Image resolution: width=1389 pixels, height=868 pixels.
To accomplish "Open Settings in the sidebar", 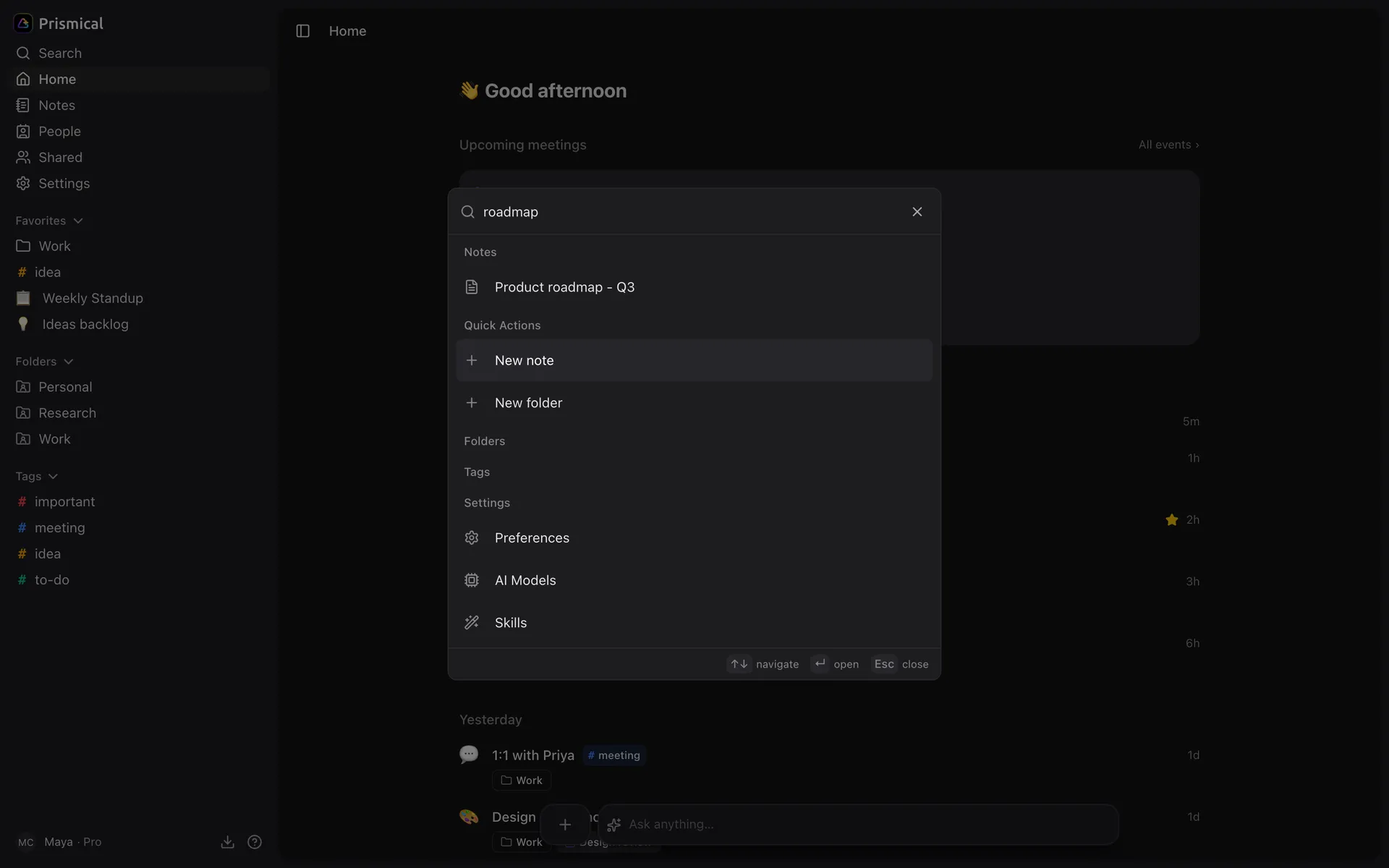I will pyautogui.click(x=140, y=183).
